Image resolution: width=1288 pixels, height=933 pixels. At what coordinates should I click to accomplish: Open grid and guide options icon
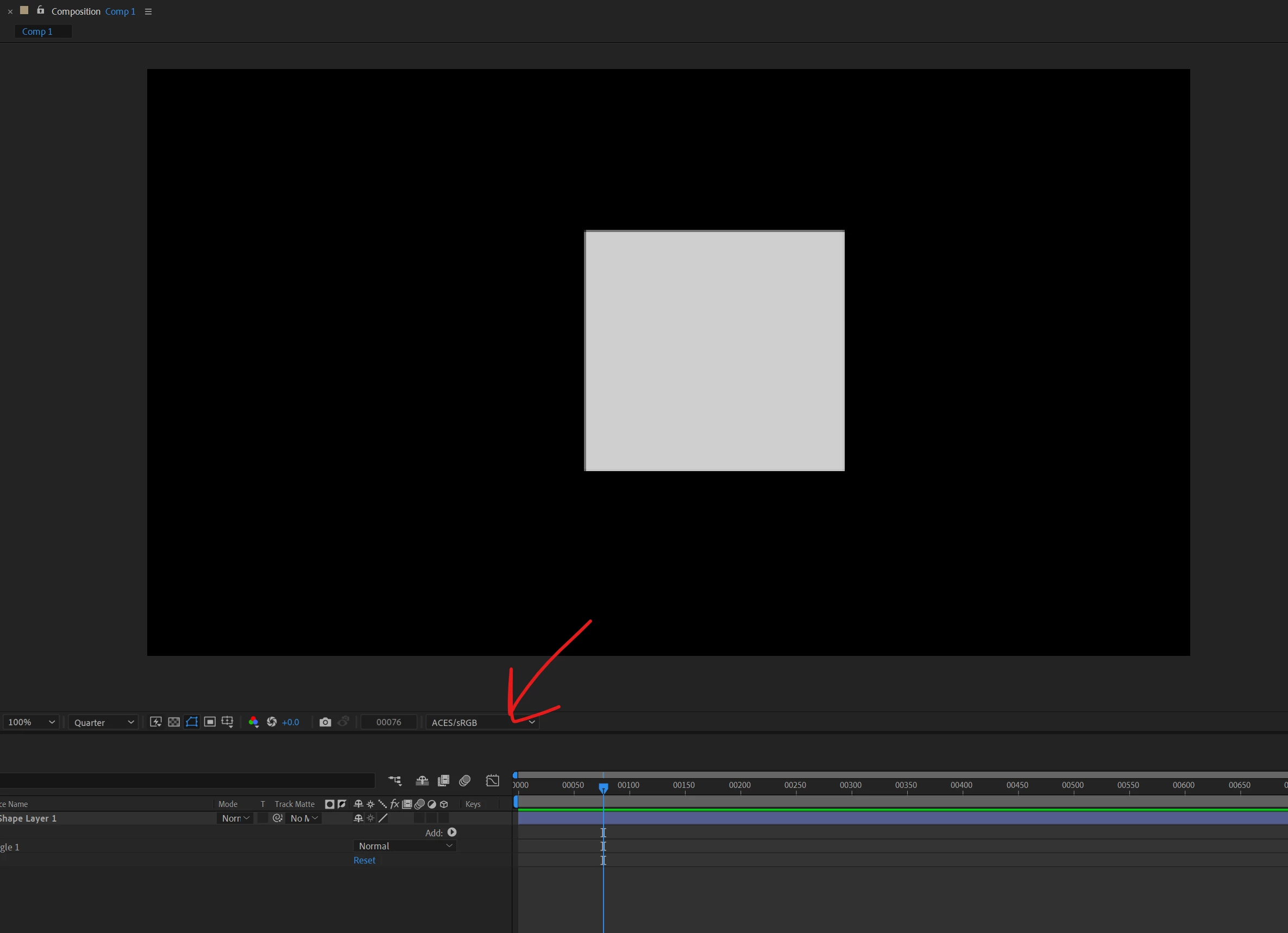point(227,722)
